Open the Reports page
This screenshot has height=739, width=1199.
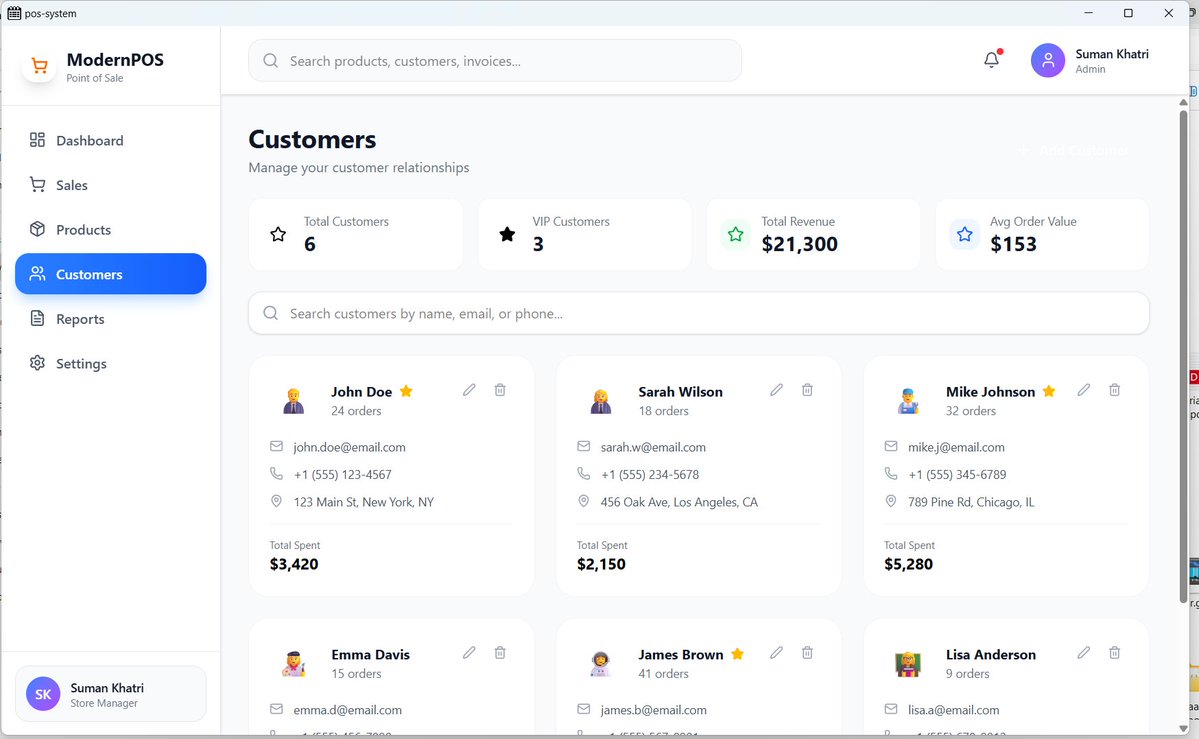point(111,318)
